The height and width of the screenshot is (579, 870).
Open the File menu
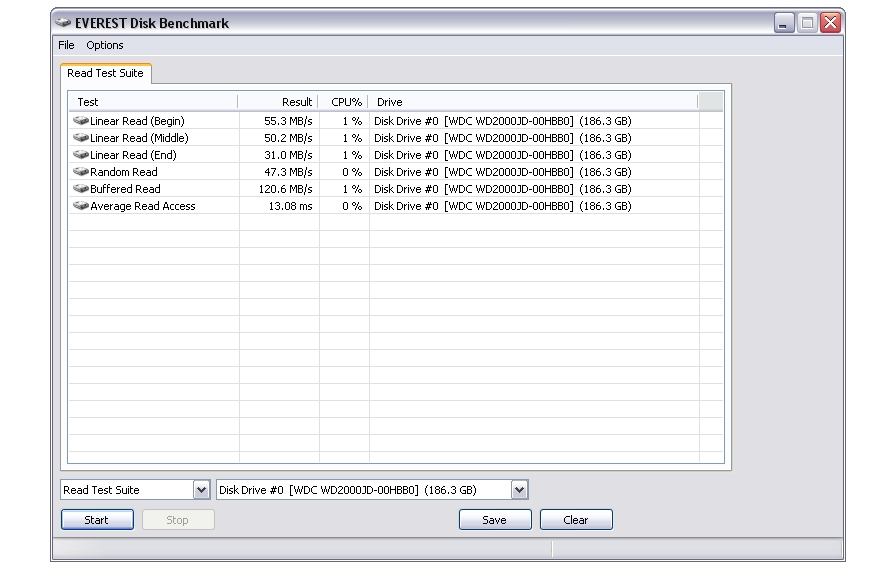(x=66, y=45)
